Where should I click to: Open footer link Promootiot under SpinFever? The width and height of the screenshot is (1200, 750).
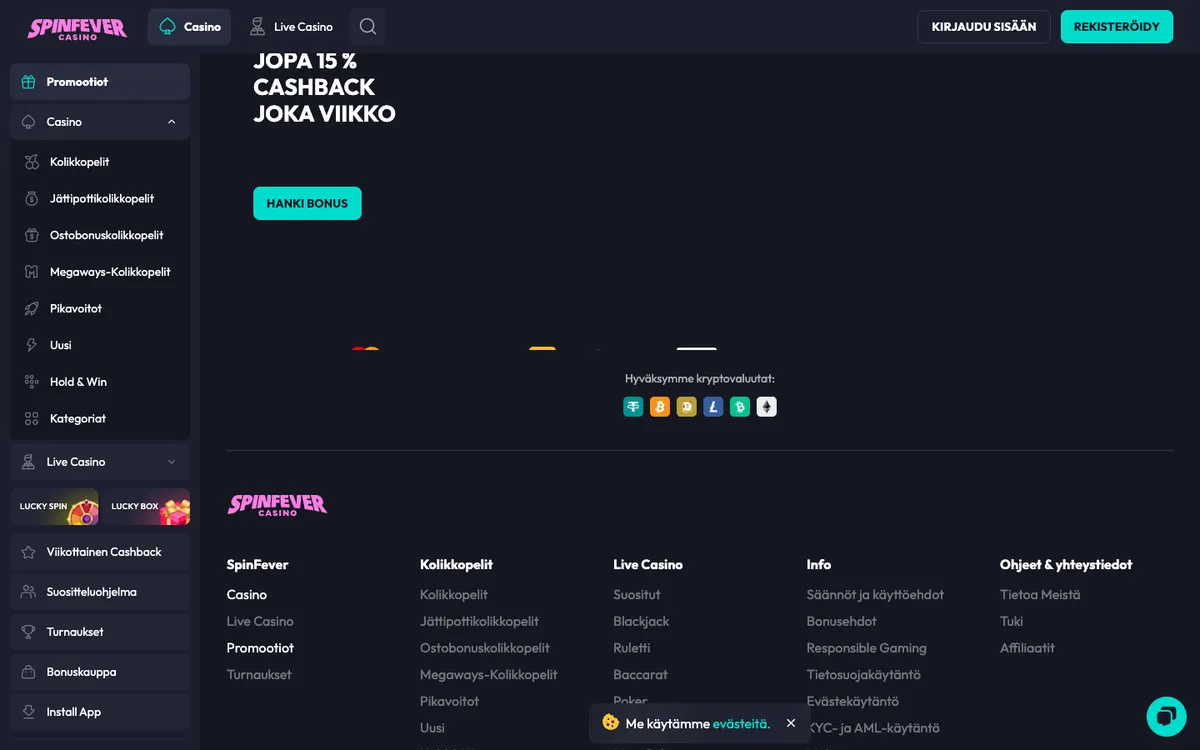coord(260,648)
